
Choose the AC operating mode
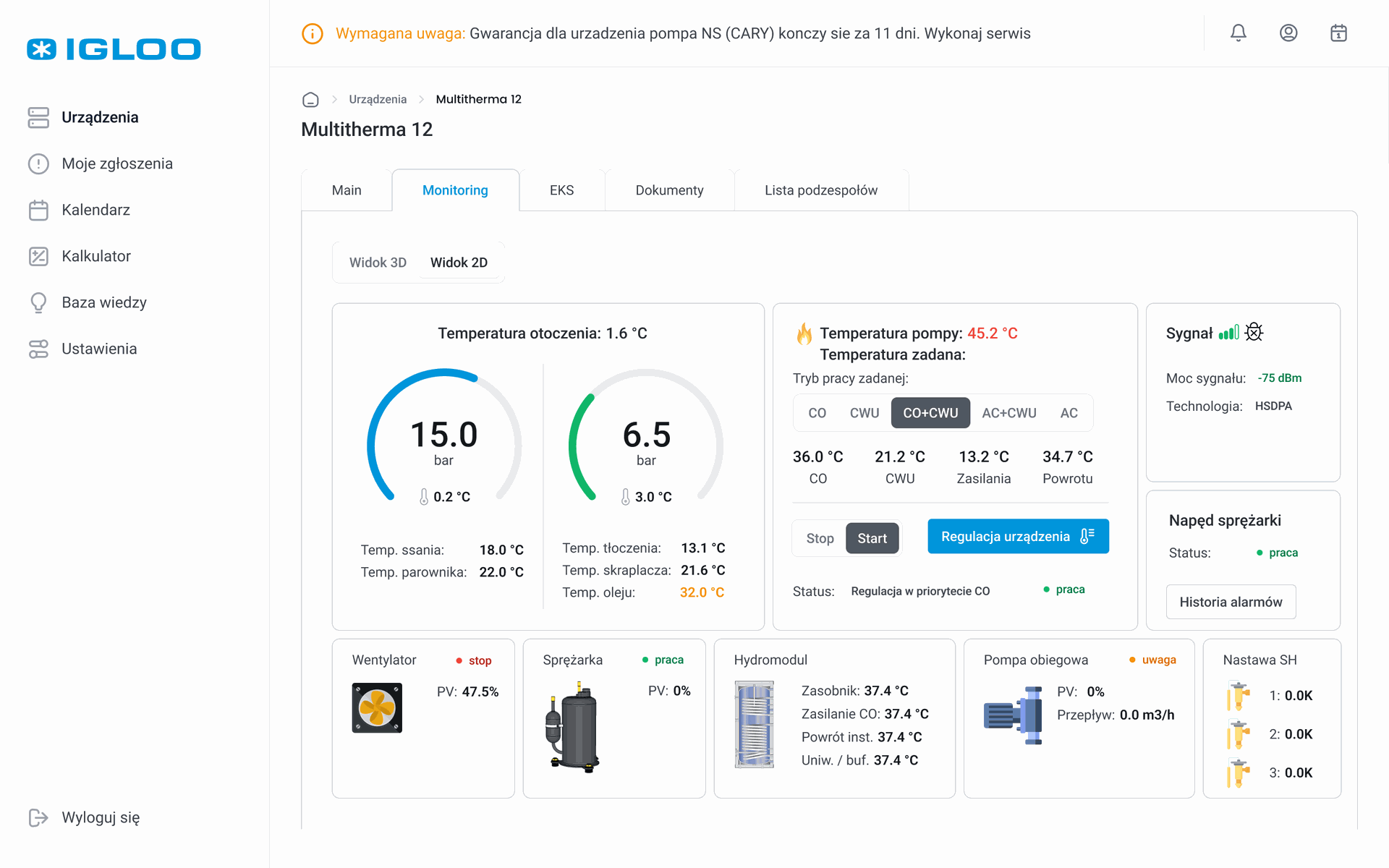click(1069, 413)
